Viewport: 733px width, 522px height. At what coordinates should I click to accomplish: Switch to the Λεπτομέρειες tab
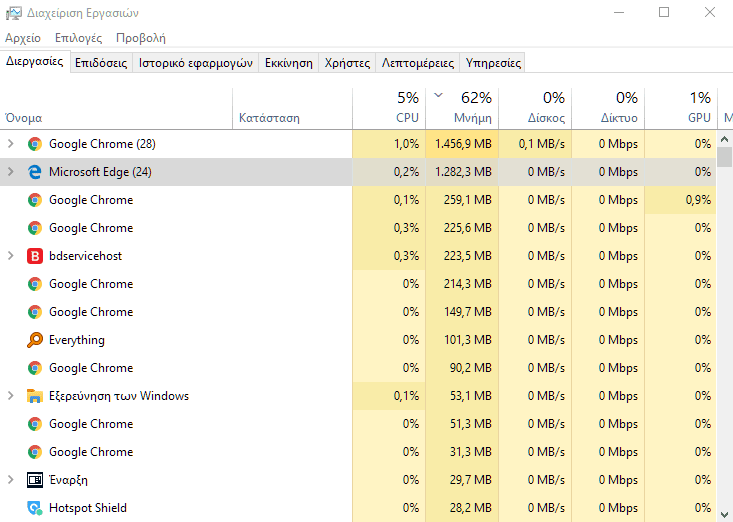[x=418, y=63]
